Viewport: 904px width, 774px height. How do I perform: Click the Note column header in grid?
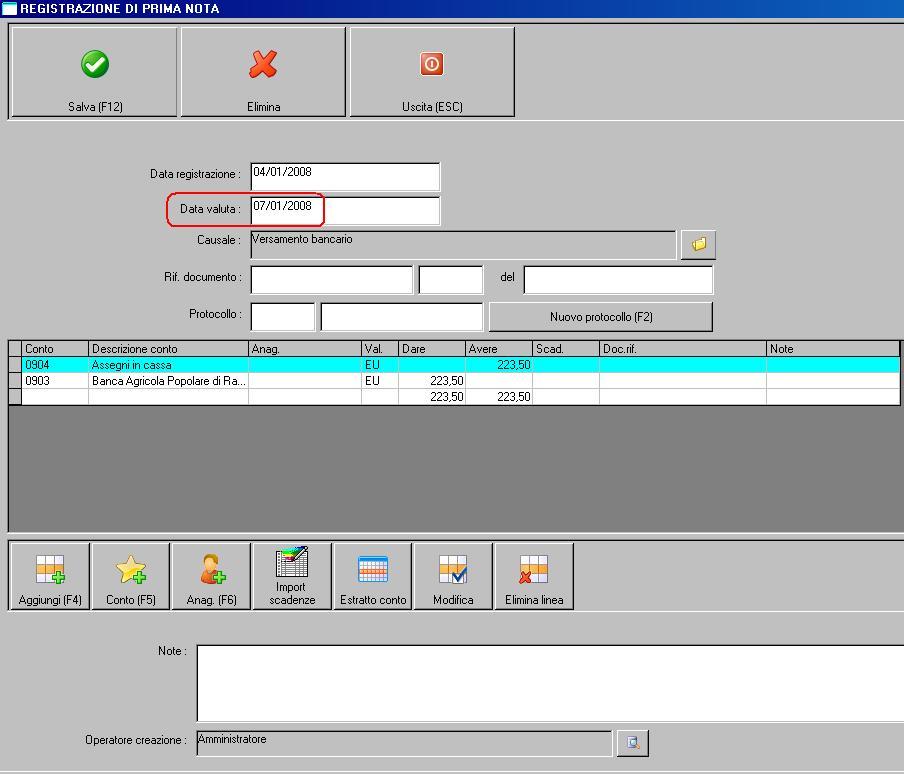833,349
